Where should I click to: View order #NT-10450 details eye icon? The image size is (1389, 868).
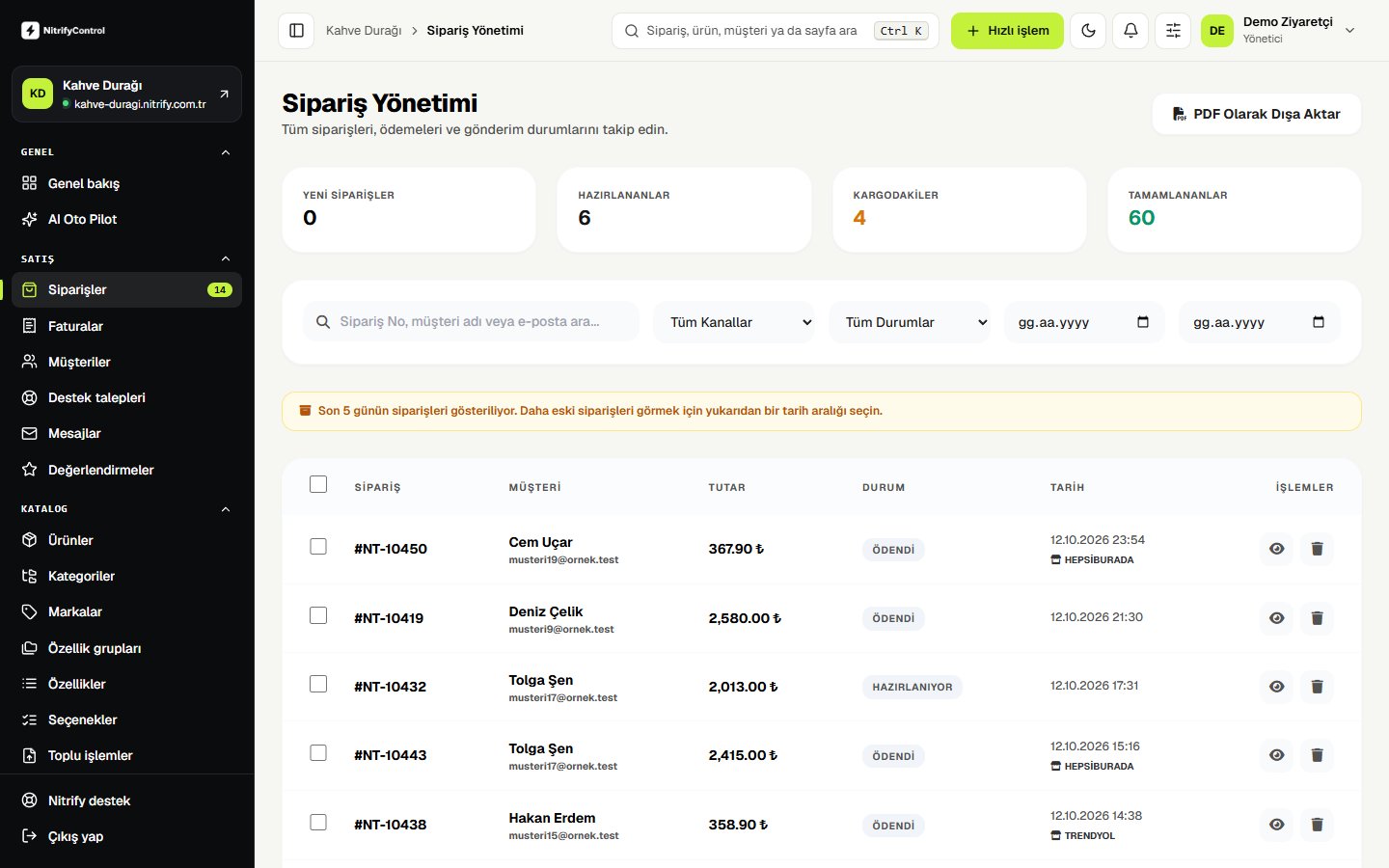(1276, 549)
